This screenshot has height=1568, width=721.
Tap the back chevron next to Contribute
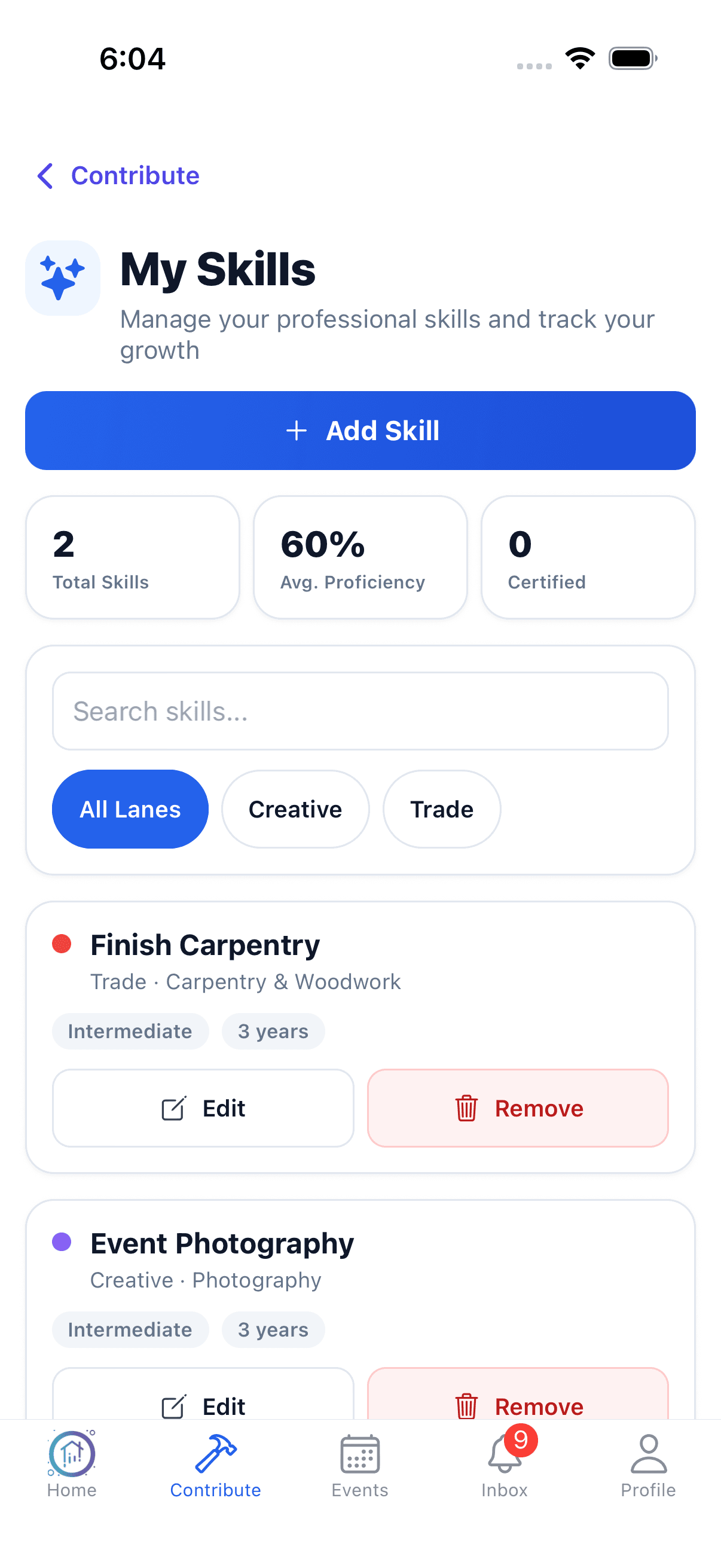pyautogui.click(x=45, y=176)
